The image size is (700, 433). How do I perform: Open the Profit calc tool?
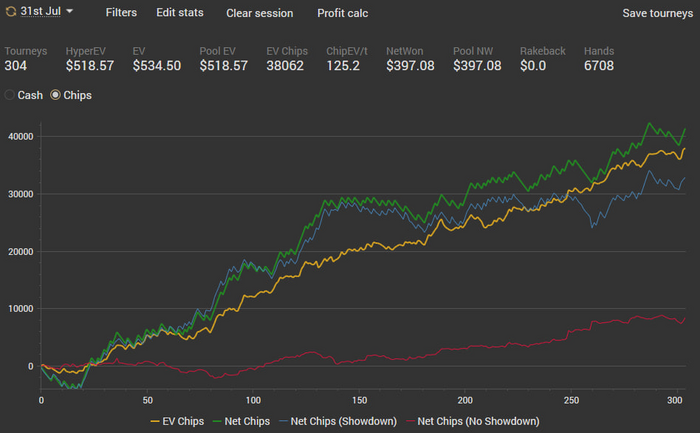point(343,13)
